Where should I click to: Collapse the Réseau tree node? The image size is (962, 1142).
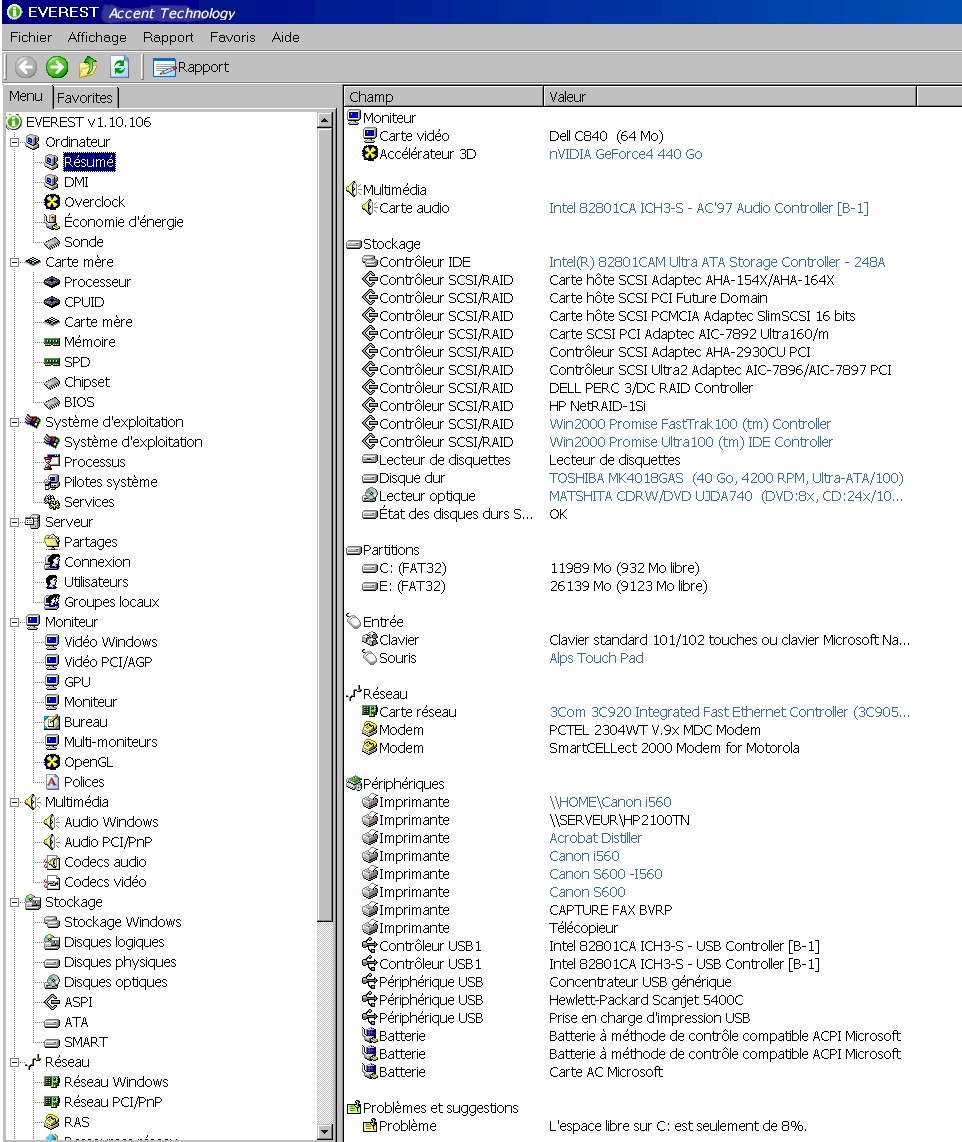click(15, 1063)
